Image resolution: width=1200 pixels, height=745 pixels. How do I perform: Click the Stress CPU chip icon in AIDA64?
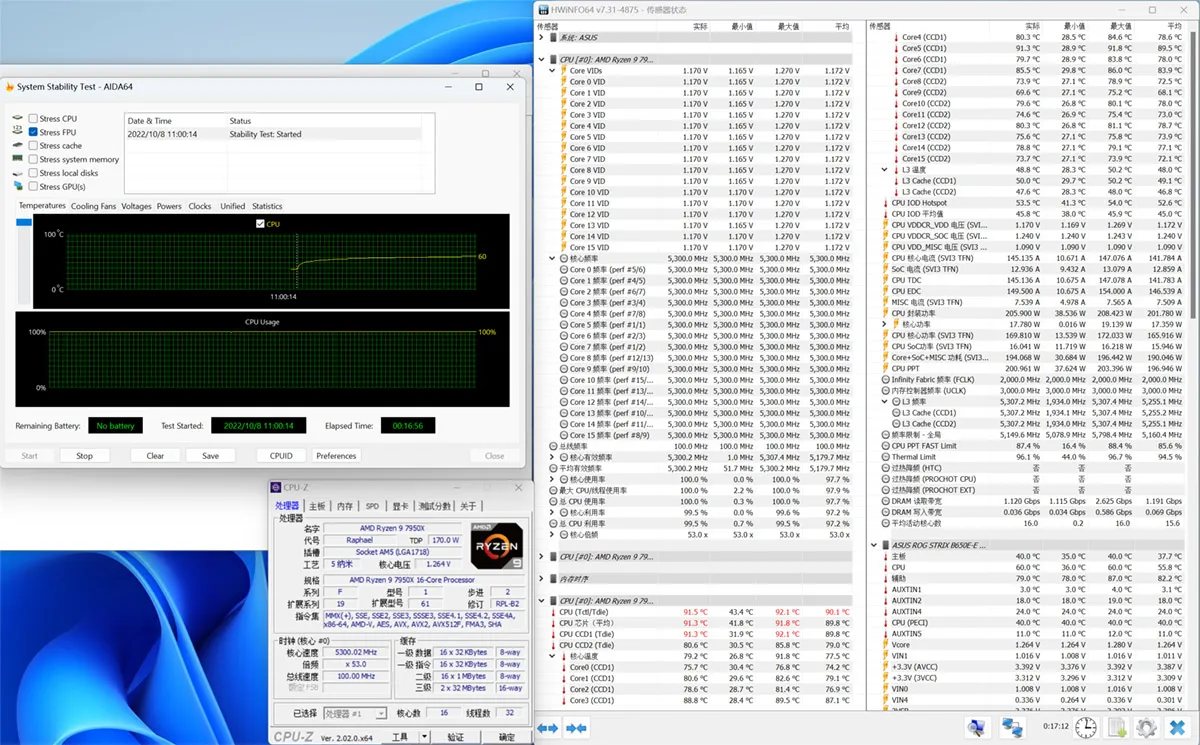tap(17, 118)
